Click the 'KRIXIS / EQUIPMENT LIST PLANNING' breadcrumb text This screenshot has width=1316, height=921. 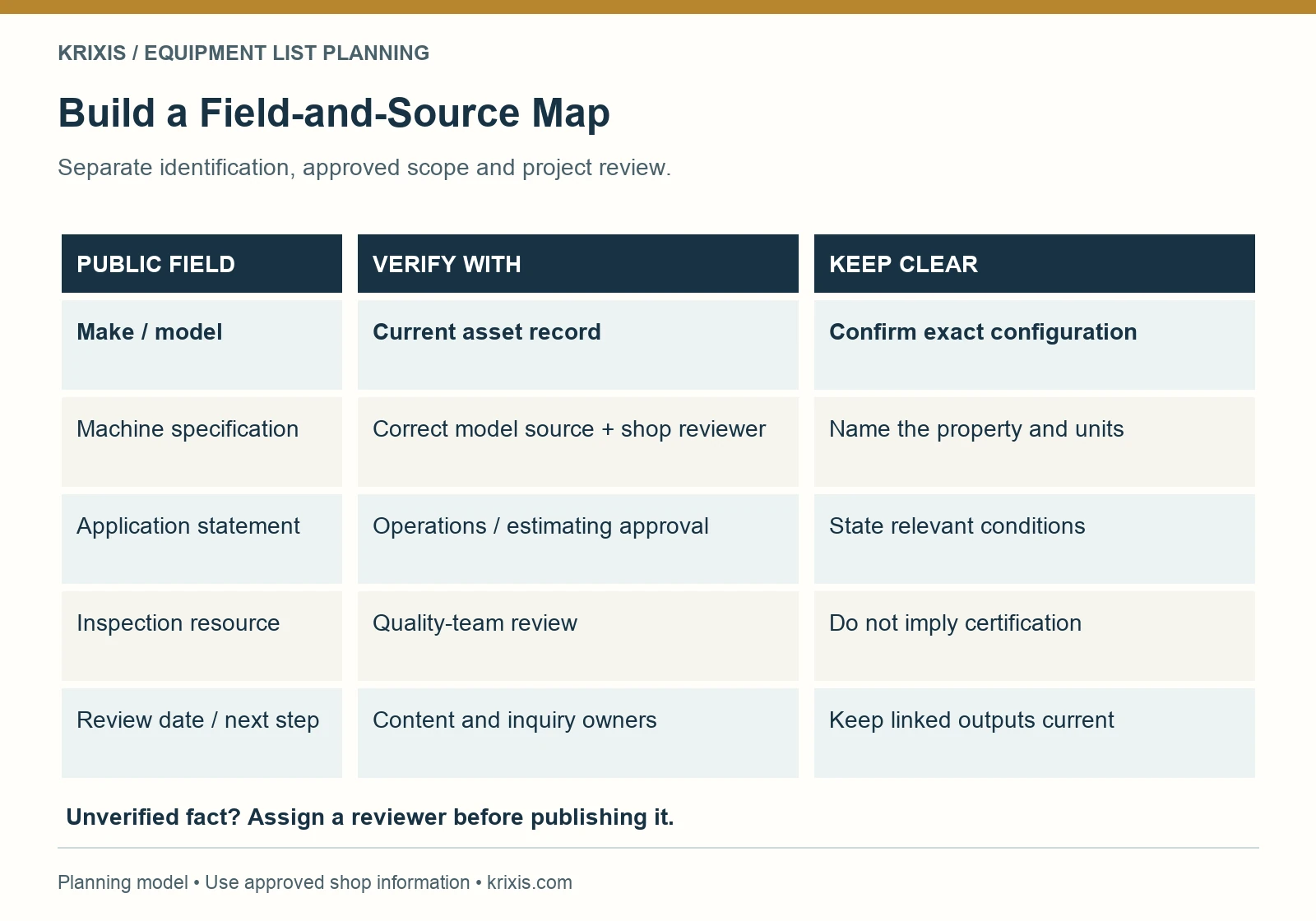coord(243,53)
